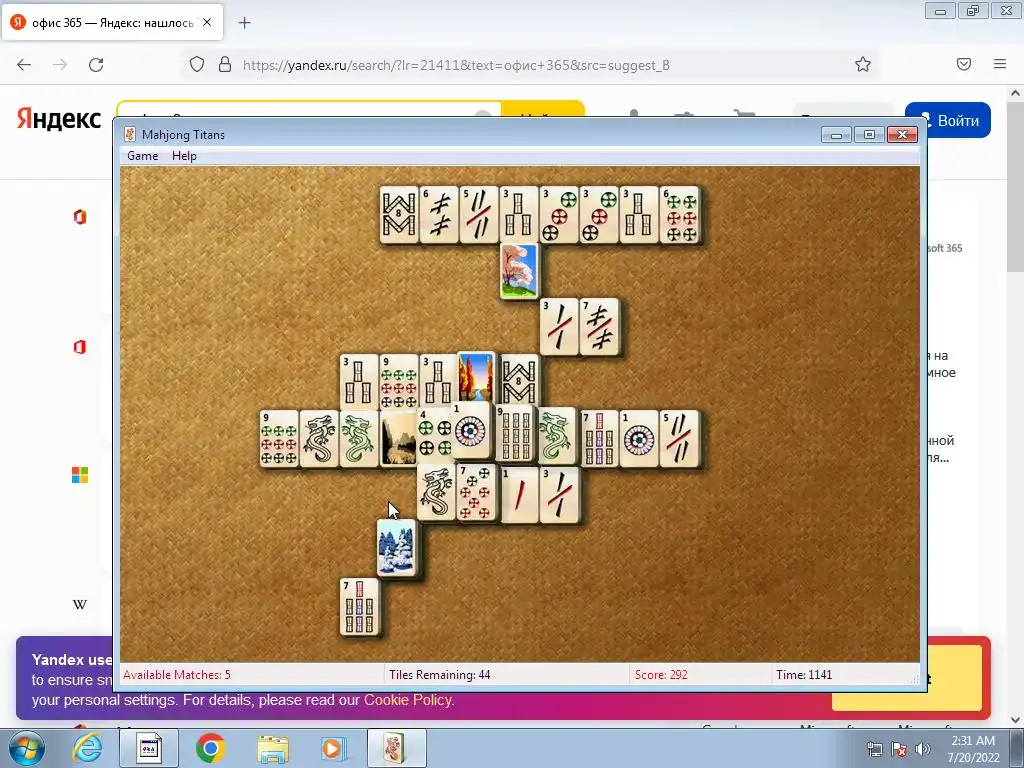Close the офис 365 browser tab

click(x=207, y=22)
